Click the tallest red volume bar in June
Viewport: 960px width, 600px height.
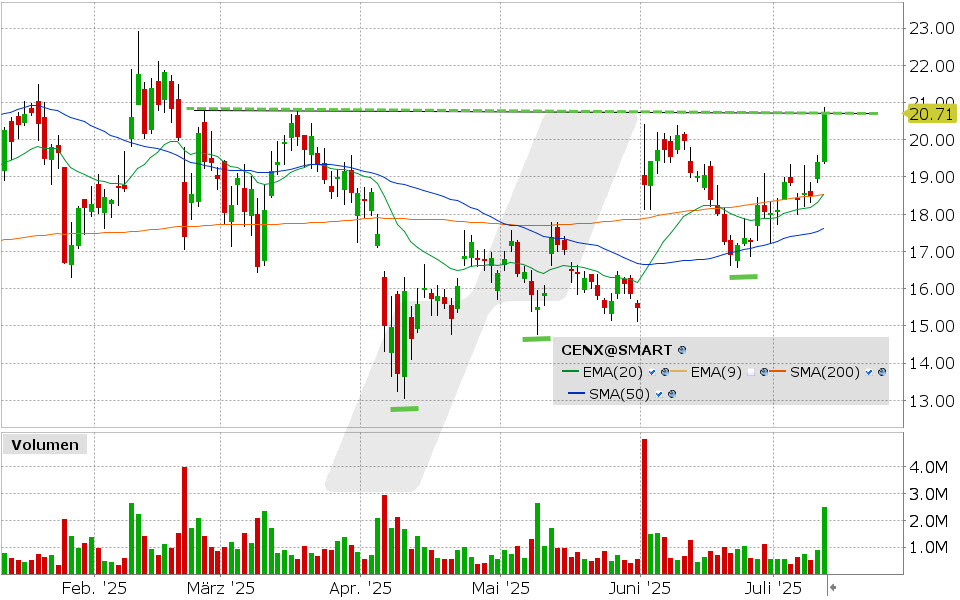(644, 506)
